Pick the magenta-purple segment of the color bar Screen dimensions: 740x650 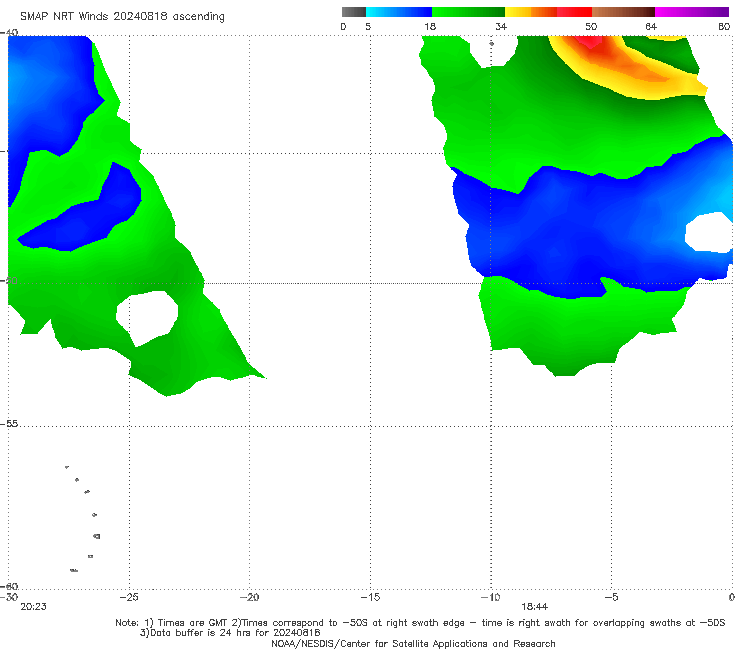(692, 12)
